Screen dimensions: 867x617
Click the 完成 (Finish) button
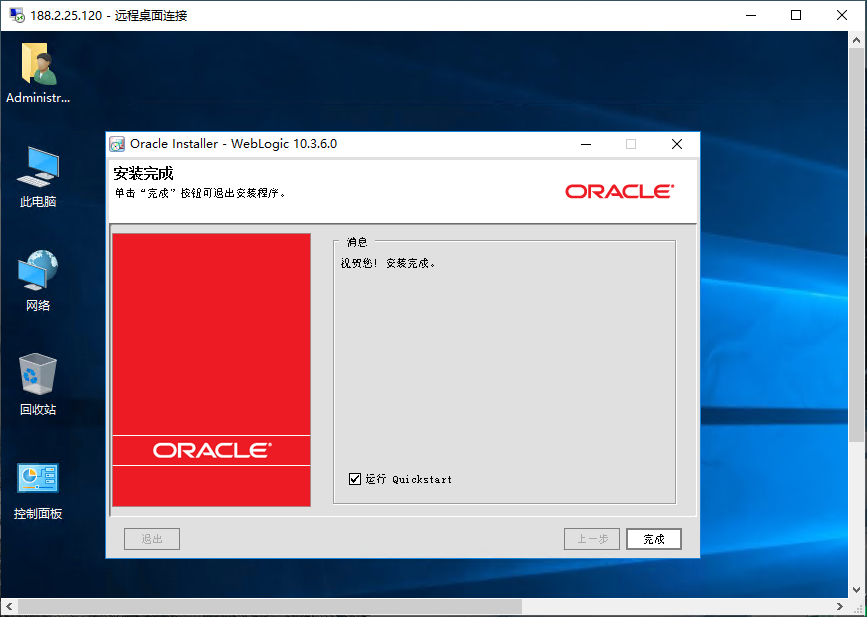(654, 539)
